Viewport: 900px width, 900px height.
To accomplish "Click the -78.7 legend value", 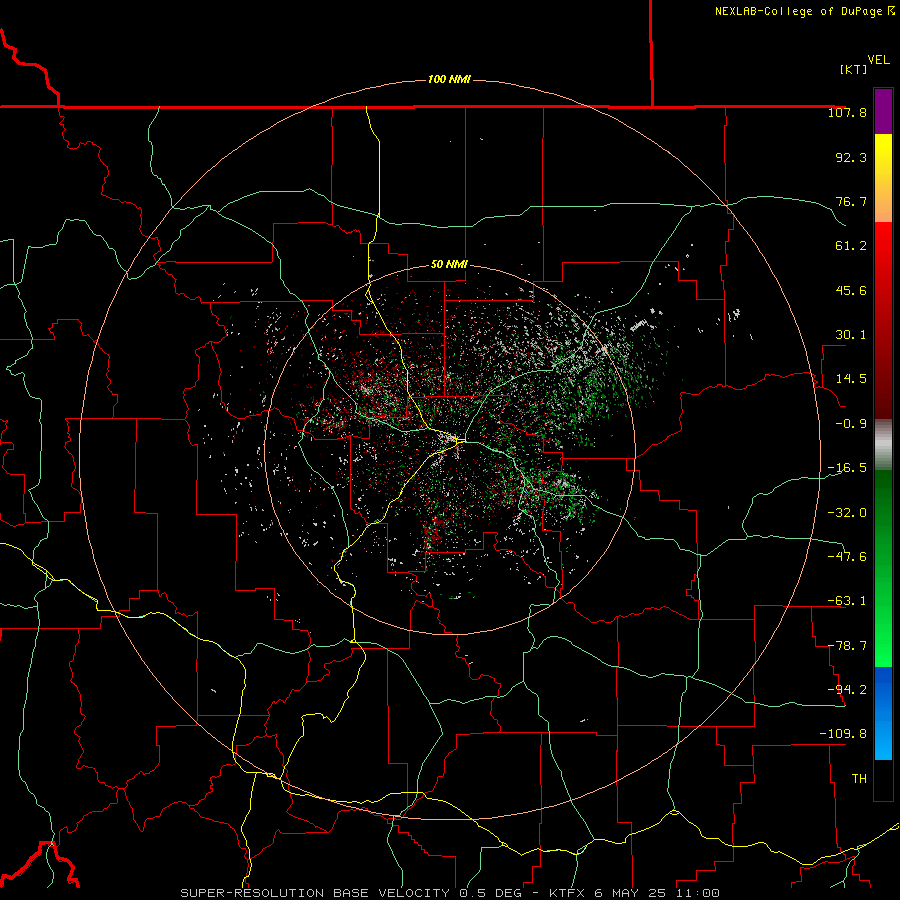I will pos(847,646).
